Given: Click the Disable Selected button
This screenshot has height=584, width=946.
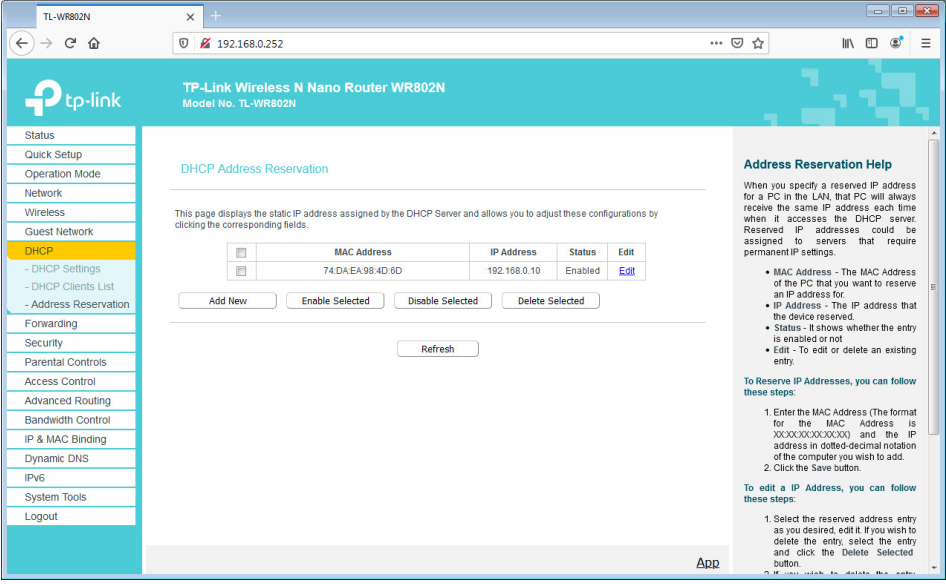Looking at the screenshot, I should 443,301.
